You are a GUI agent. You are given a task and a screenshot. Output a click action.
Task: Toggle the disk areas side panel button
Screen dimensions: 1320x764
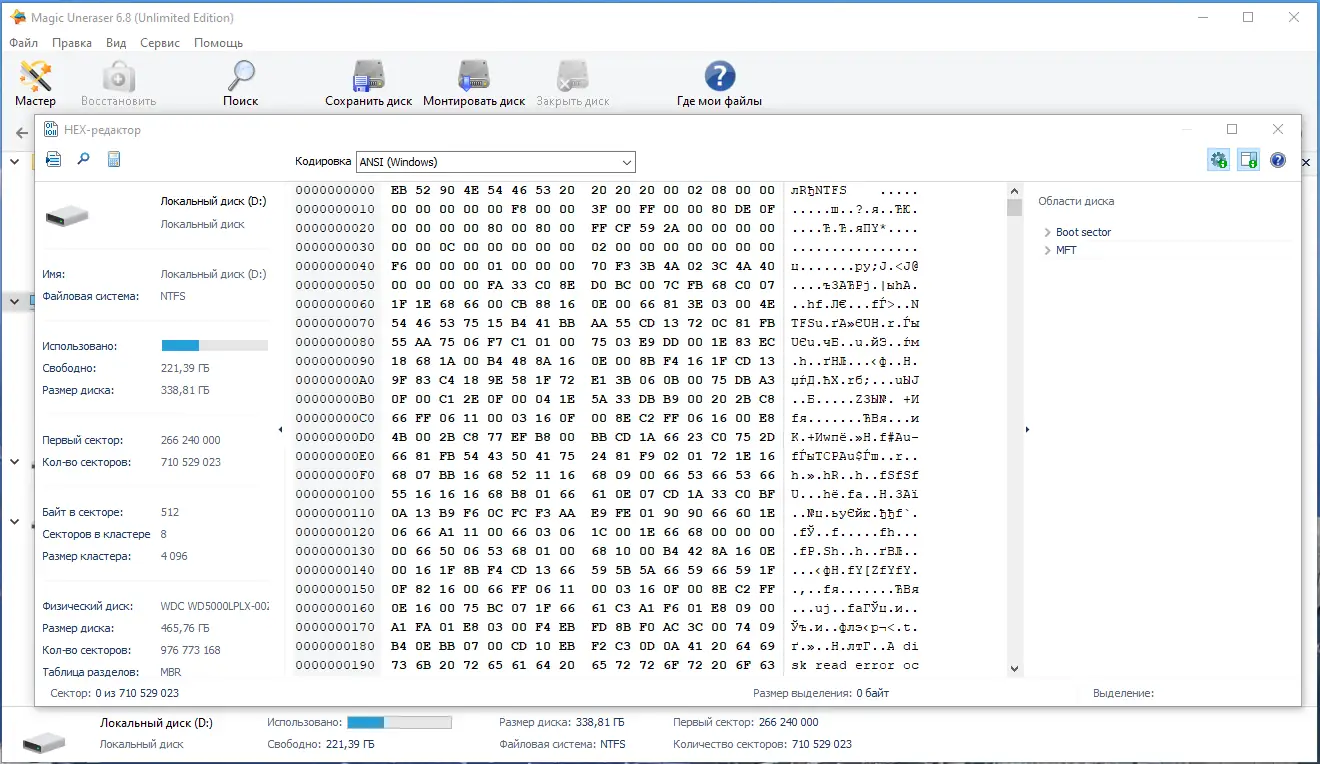pos(1248,160)
